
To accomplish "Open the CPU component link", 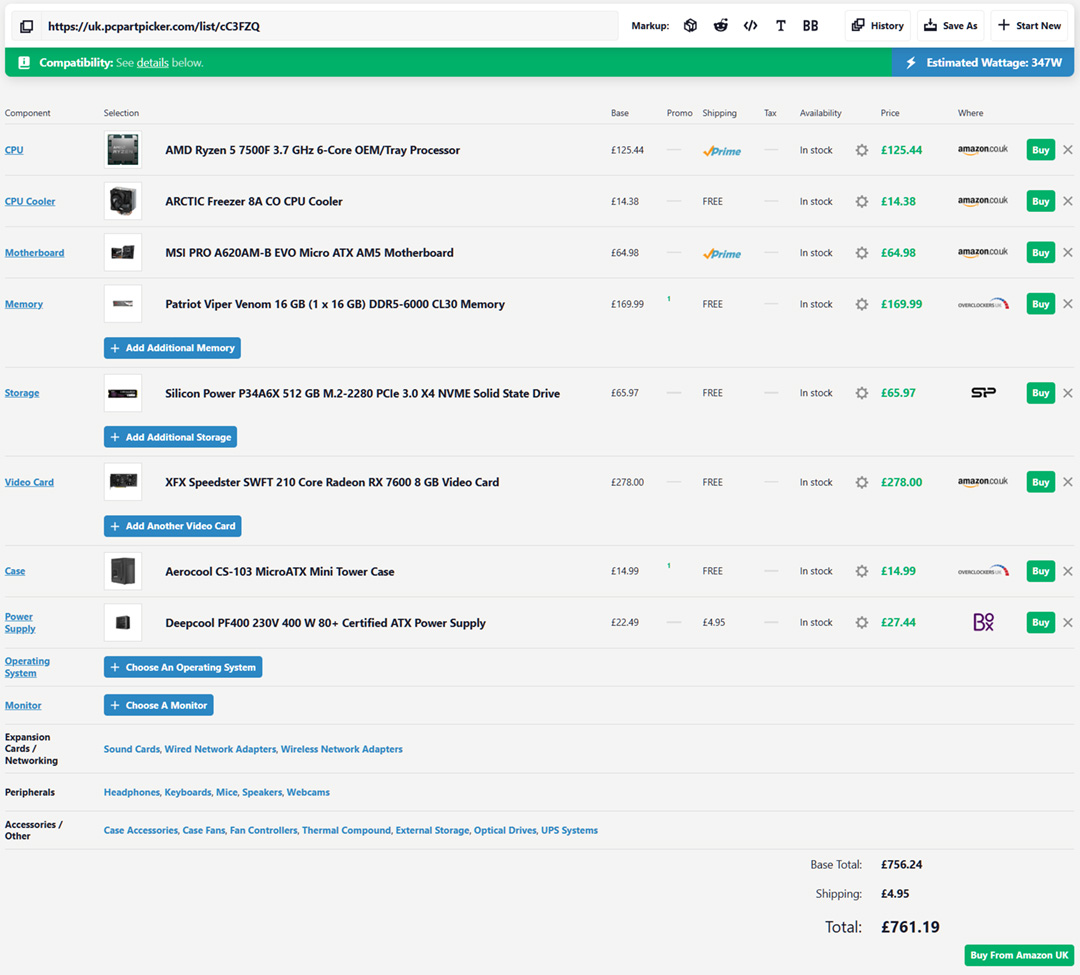I will [x=14, y=150].
